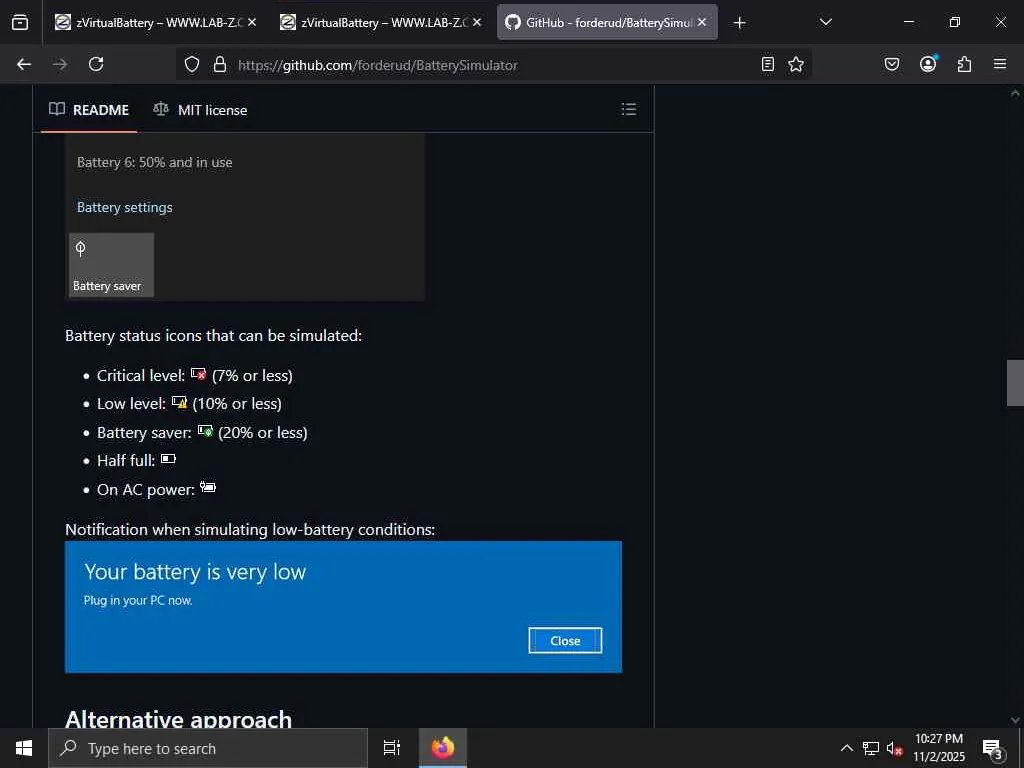This screenshot has width=1024, height=768.
Task: Close the second zVirtualBattery tab
Action: click(x=477, y=22)
